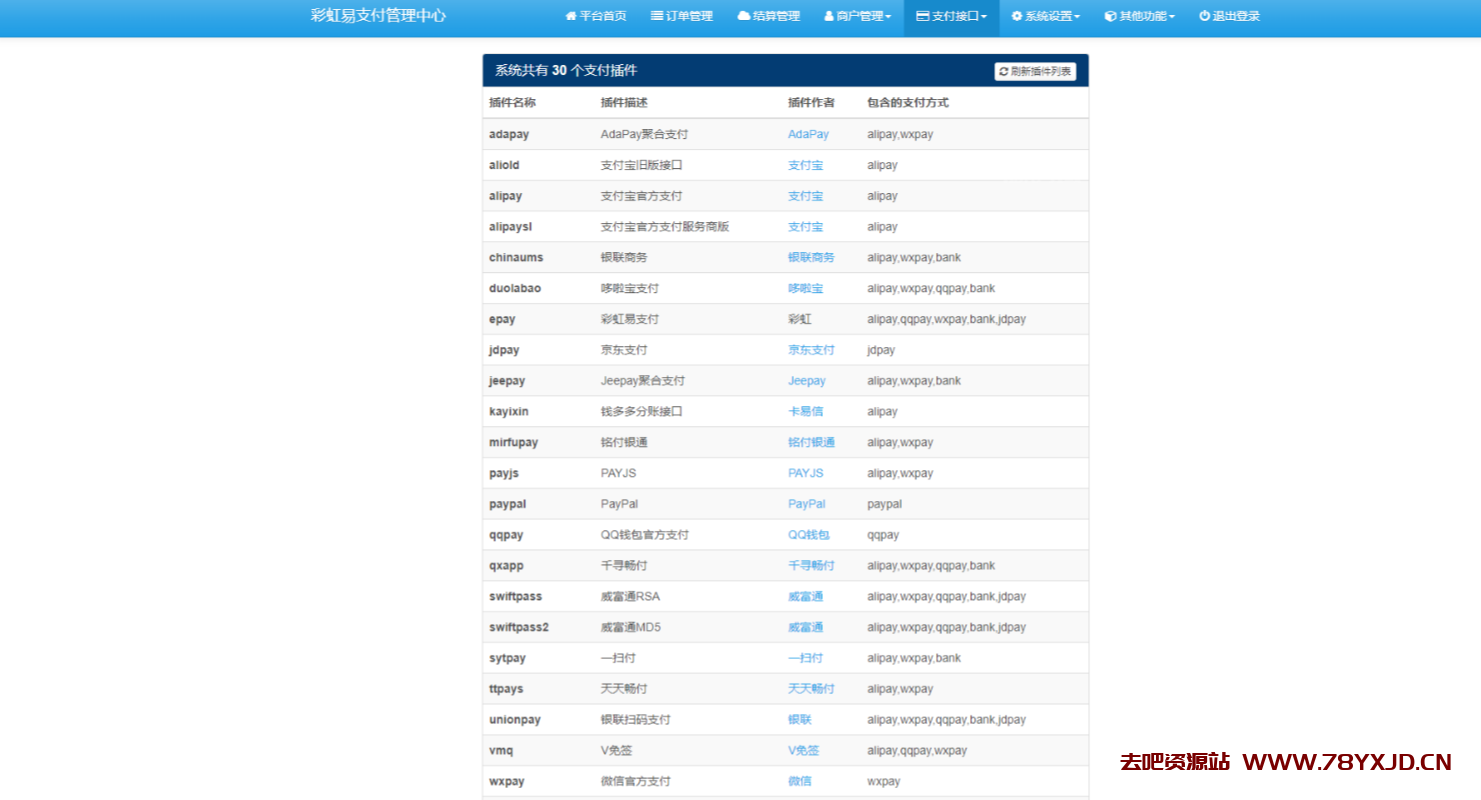Open the 结算管理 menu item

pos(768,17)
